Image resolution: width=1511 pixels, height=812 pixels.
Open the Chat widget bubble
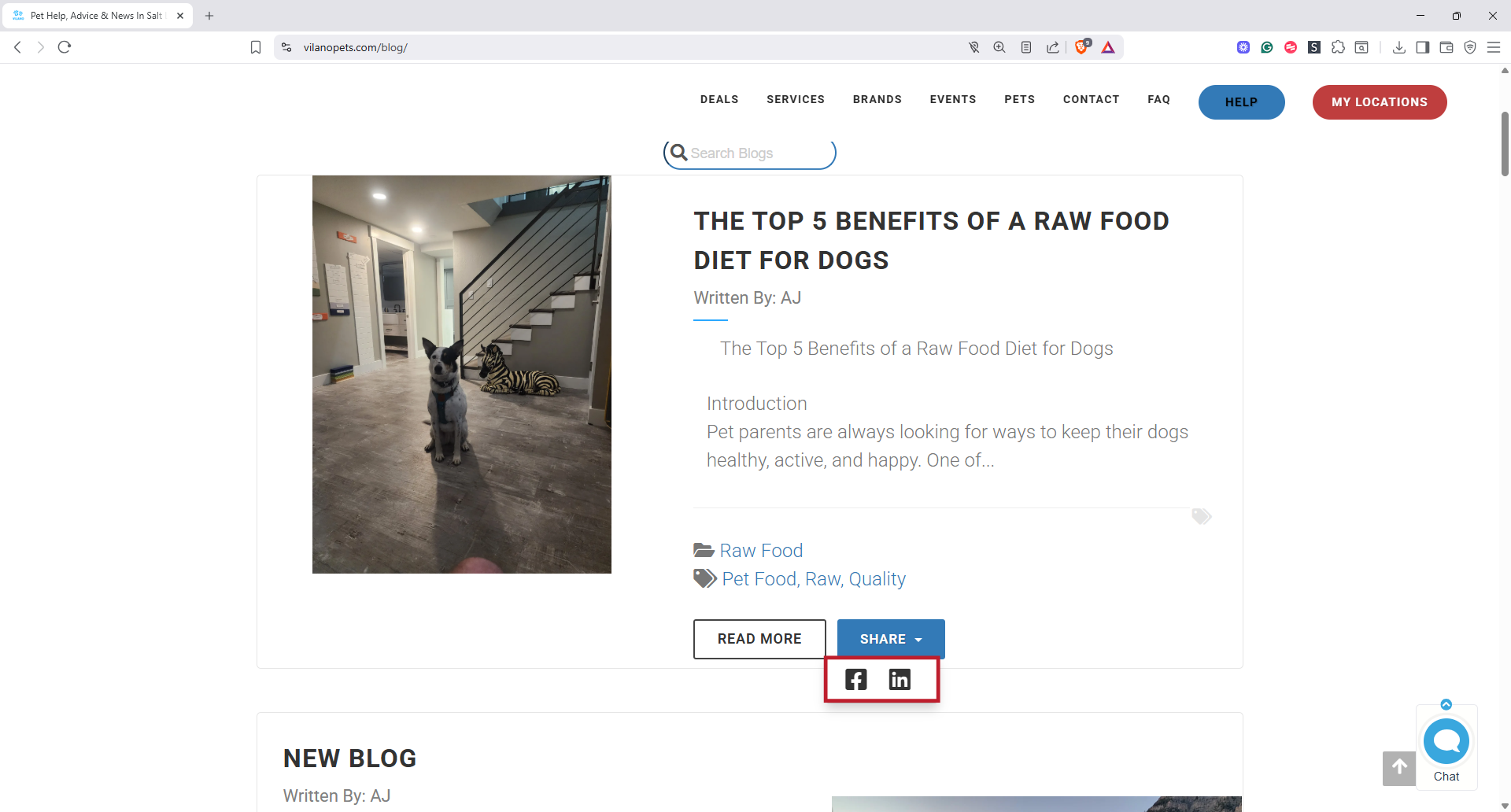click(1446, 741)
